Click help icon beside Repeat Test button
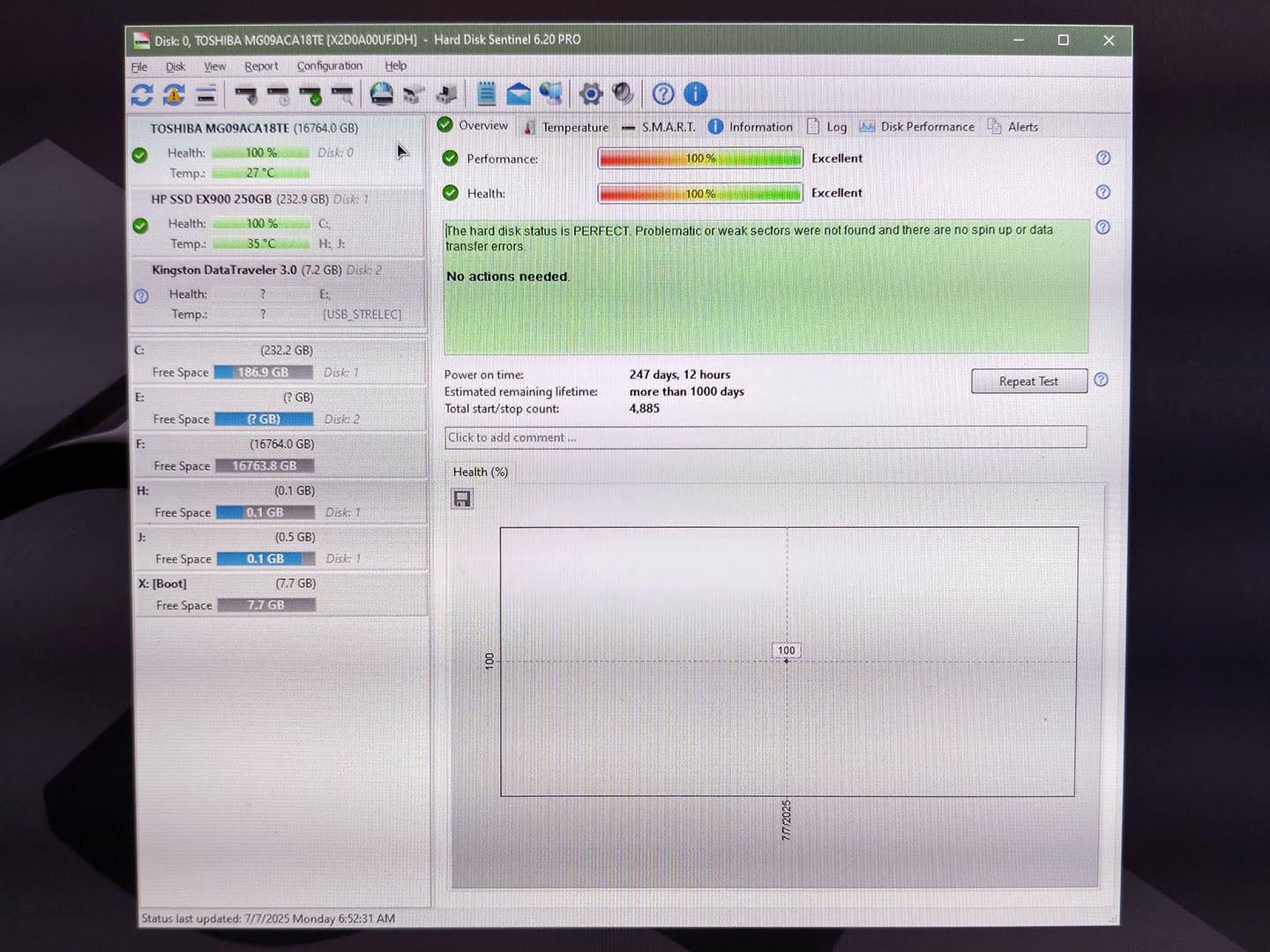The image size is (1270, 952). (x=1101, y=380)
